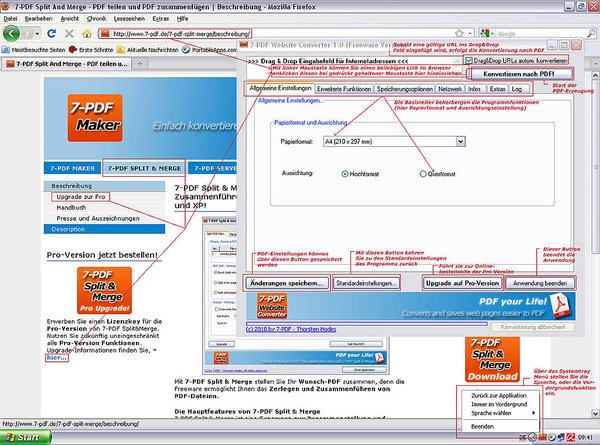Open the Lesezeichen menu
Viewport: 600px width, 445px height.
point(129,18)
